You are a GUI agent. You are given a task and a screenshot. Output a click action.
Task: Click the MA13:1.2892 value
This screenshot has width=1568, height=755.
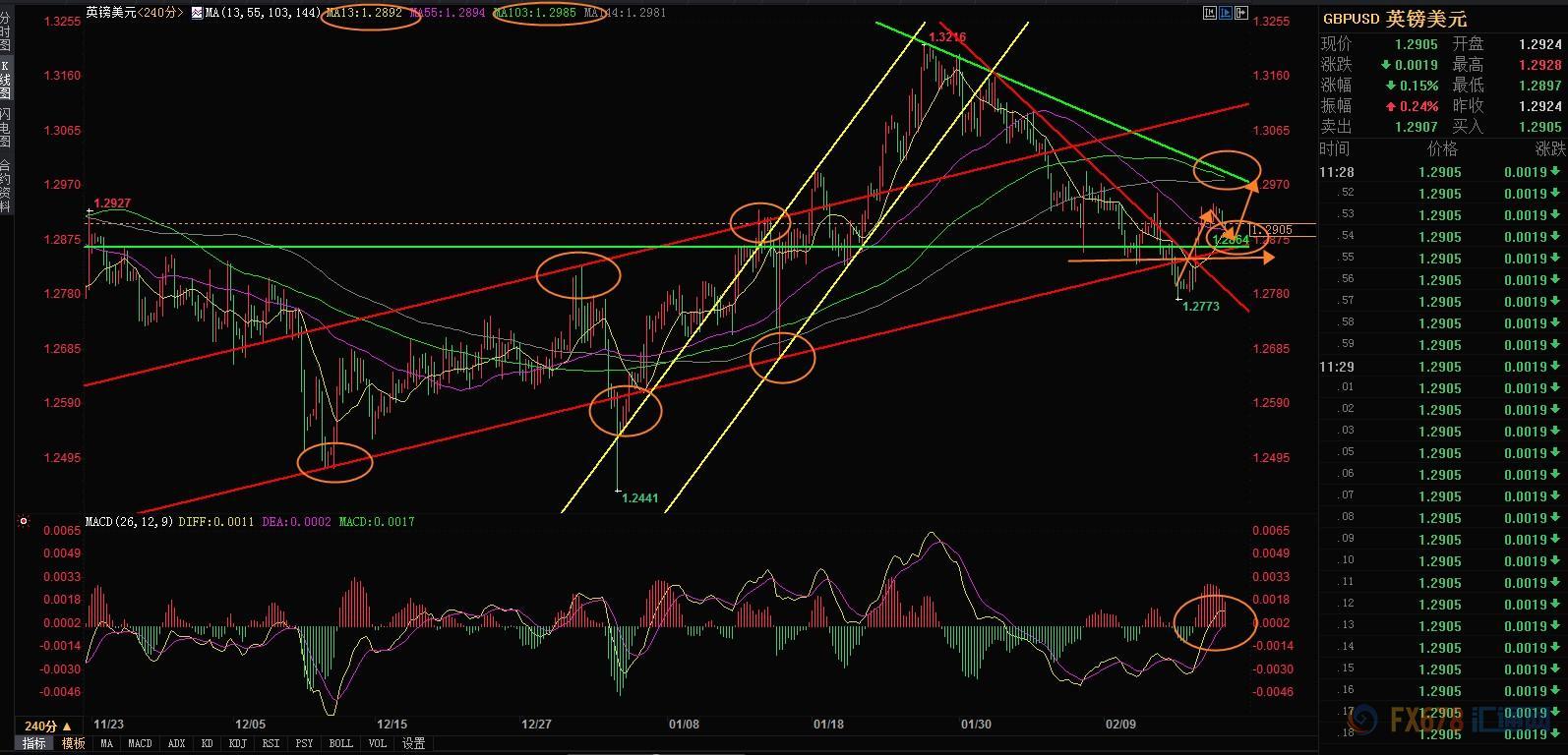(x=364, y=14)
